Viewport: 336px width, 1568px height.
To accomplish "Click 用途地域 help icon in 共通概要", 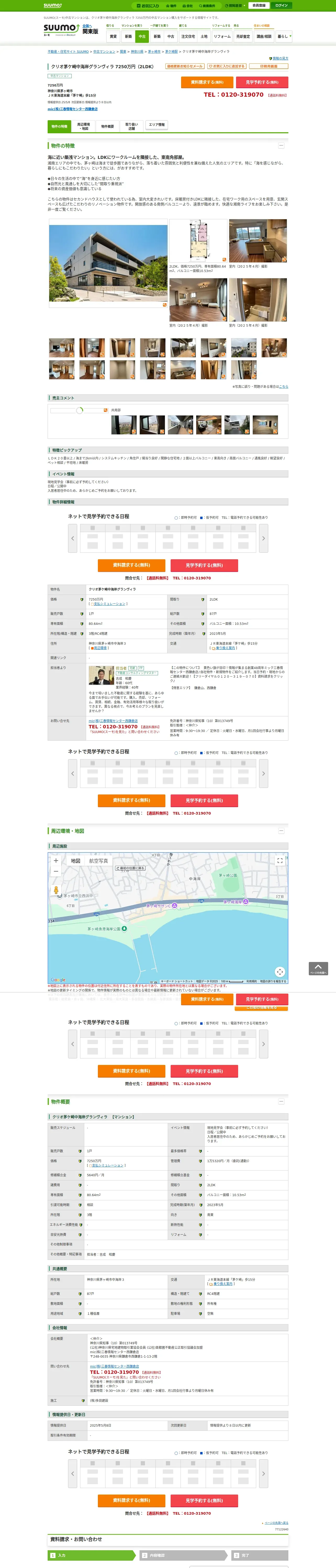I will [79, 1313].
